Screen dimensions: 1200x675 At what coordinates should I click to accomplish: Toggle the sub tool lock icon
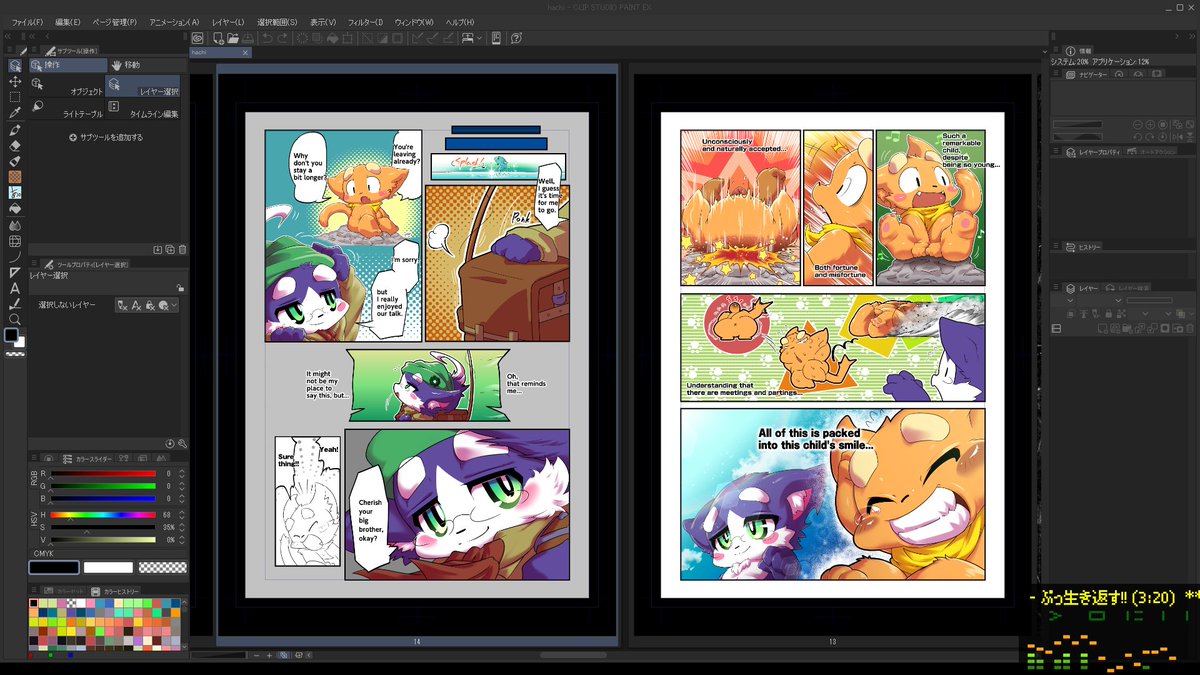coord(180,287)
